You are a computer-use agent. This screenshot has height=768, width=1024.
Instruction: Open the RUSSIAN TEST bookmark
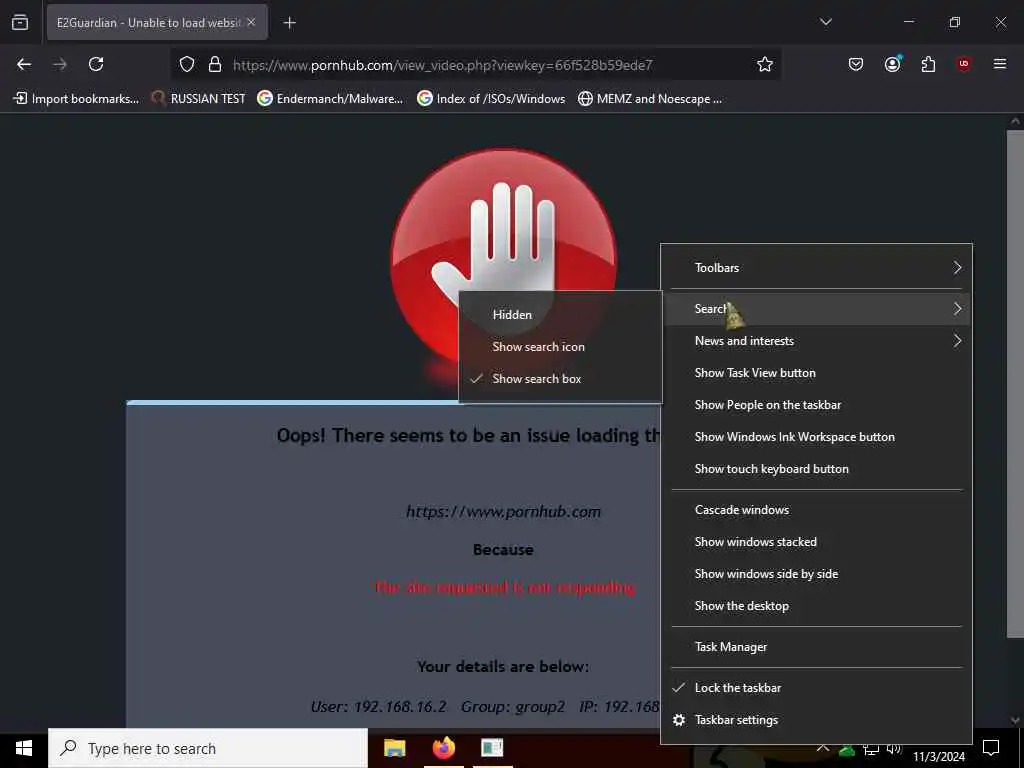[199, 99]
